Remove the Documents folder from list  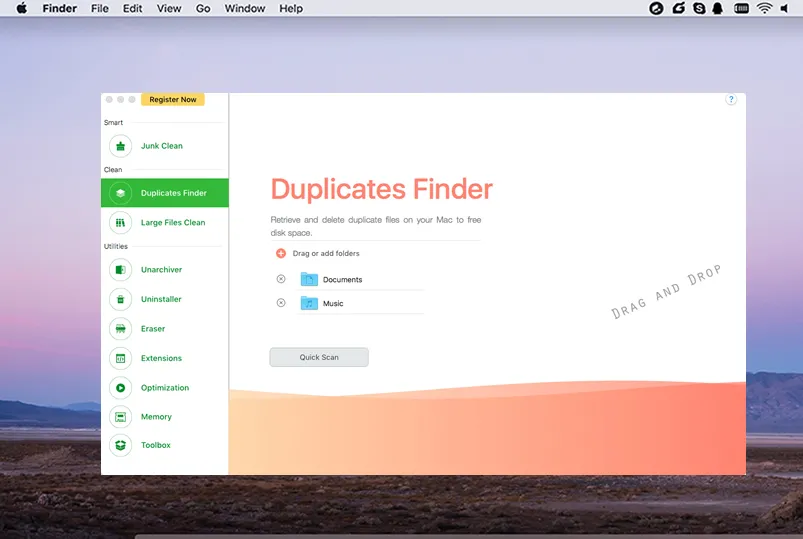[x=281, y=279]
